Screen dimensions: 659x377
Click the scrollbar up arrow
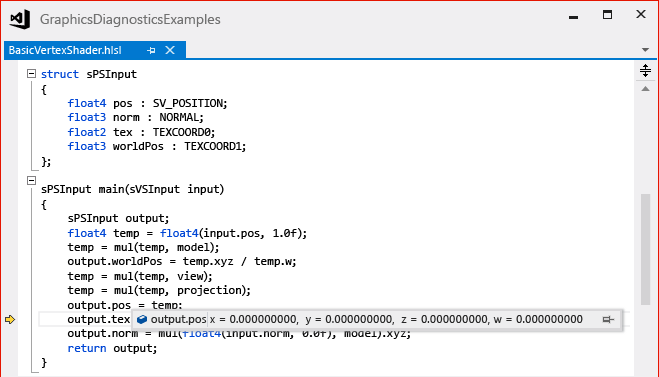(x=646, y=89)
